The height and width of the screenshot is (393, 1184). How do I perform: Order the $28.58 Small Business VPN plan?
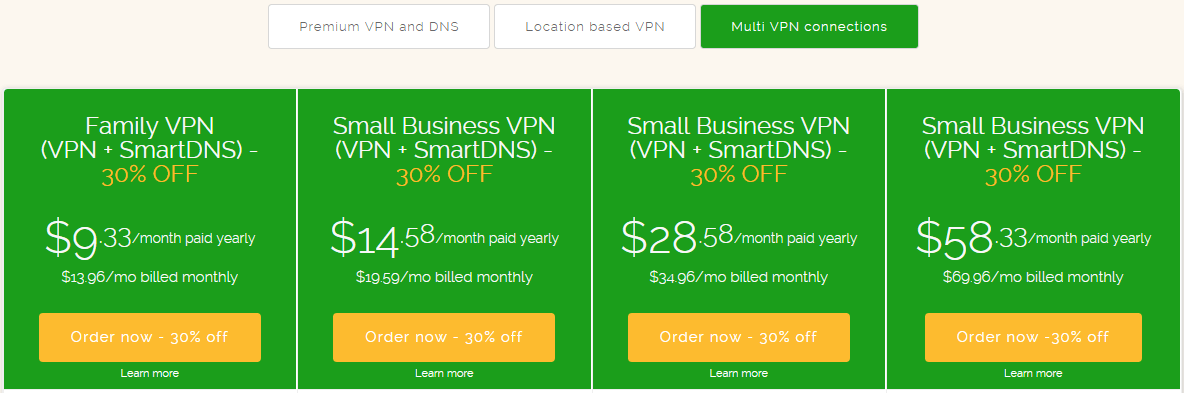738,337
